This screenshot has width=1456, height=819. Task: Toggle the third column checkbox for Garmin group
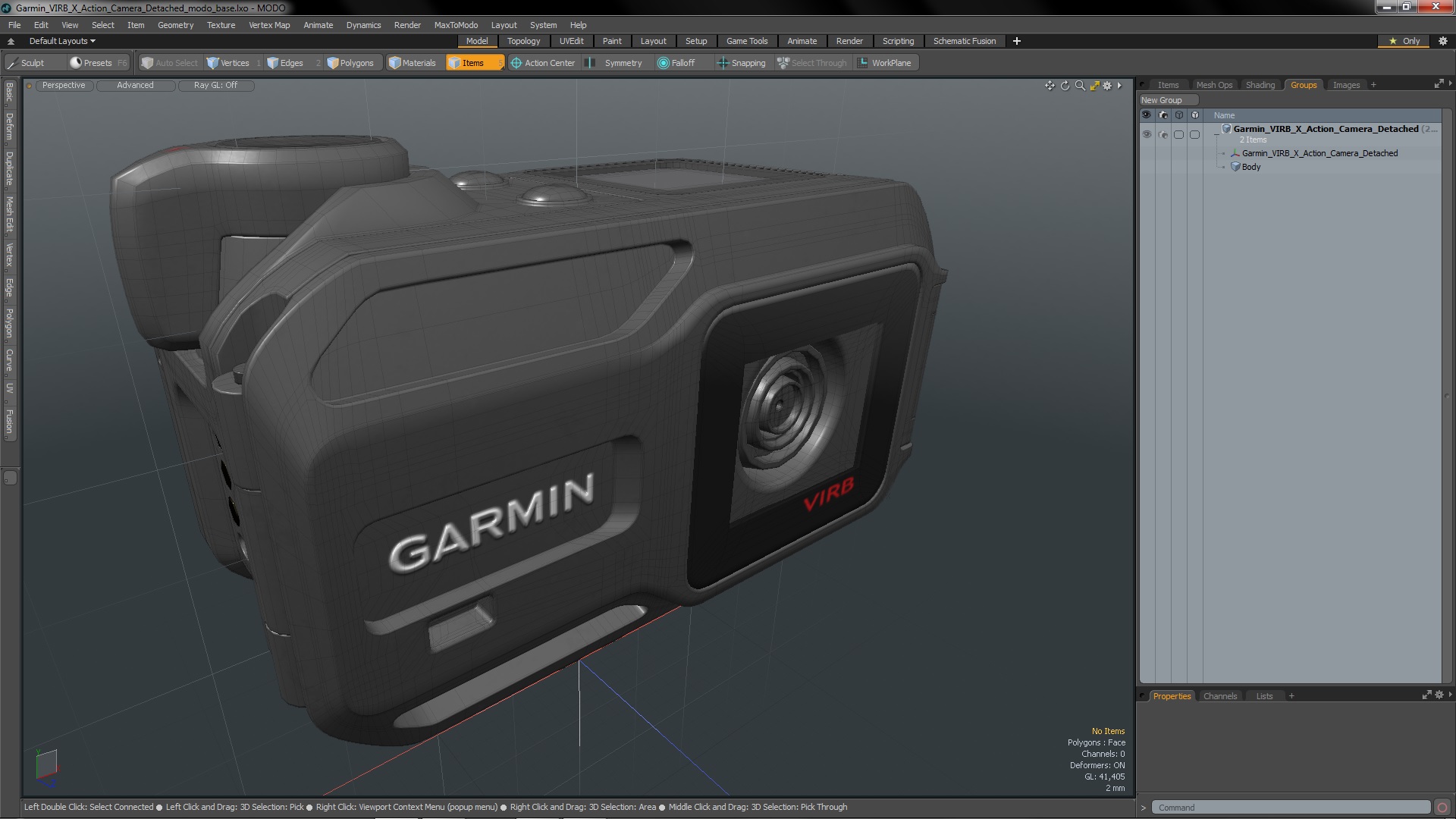click(x=1178, y=134)
